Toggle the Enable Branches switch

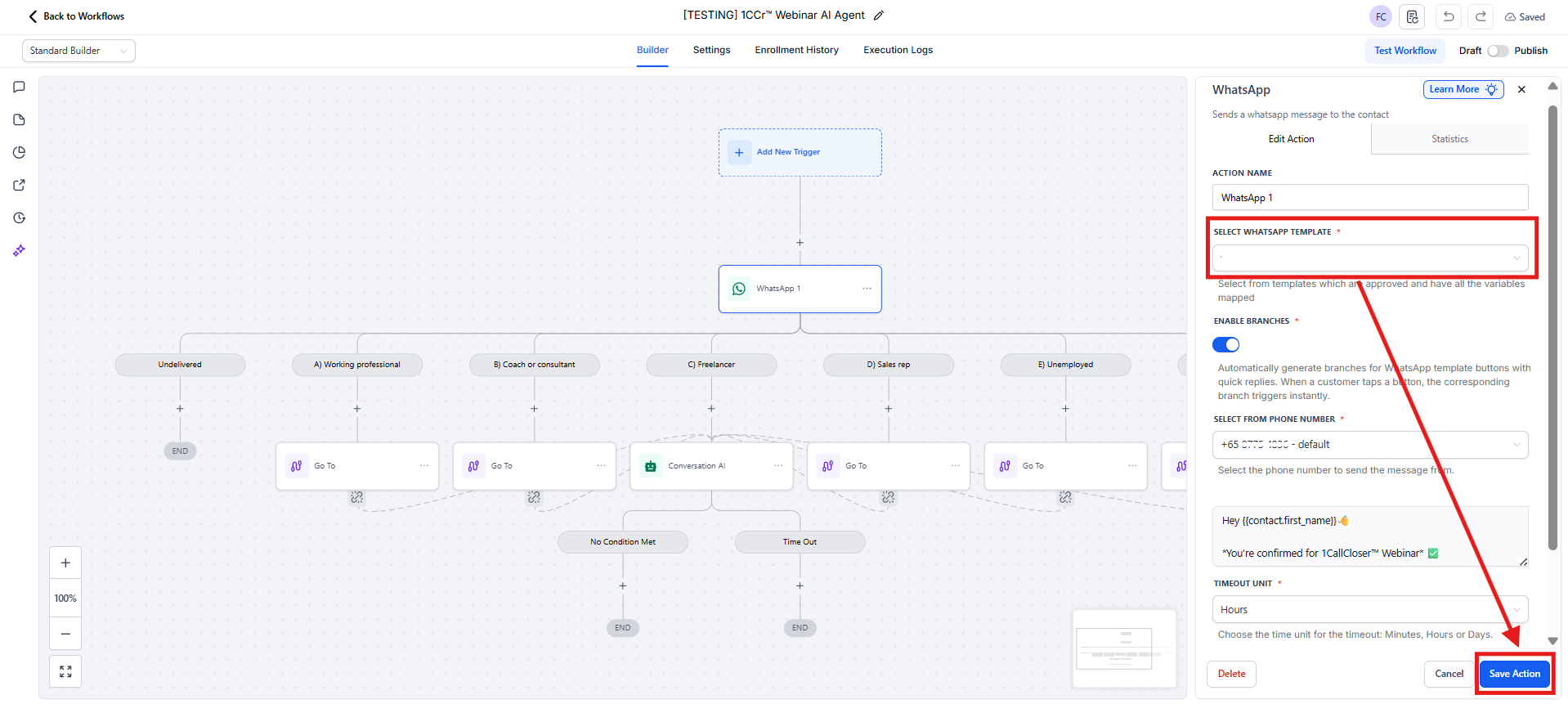(1226, 345)
